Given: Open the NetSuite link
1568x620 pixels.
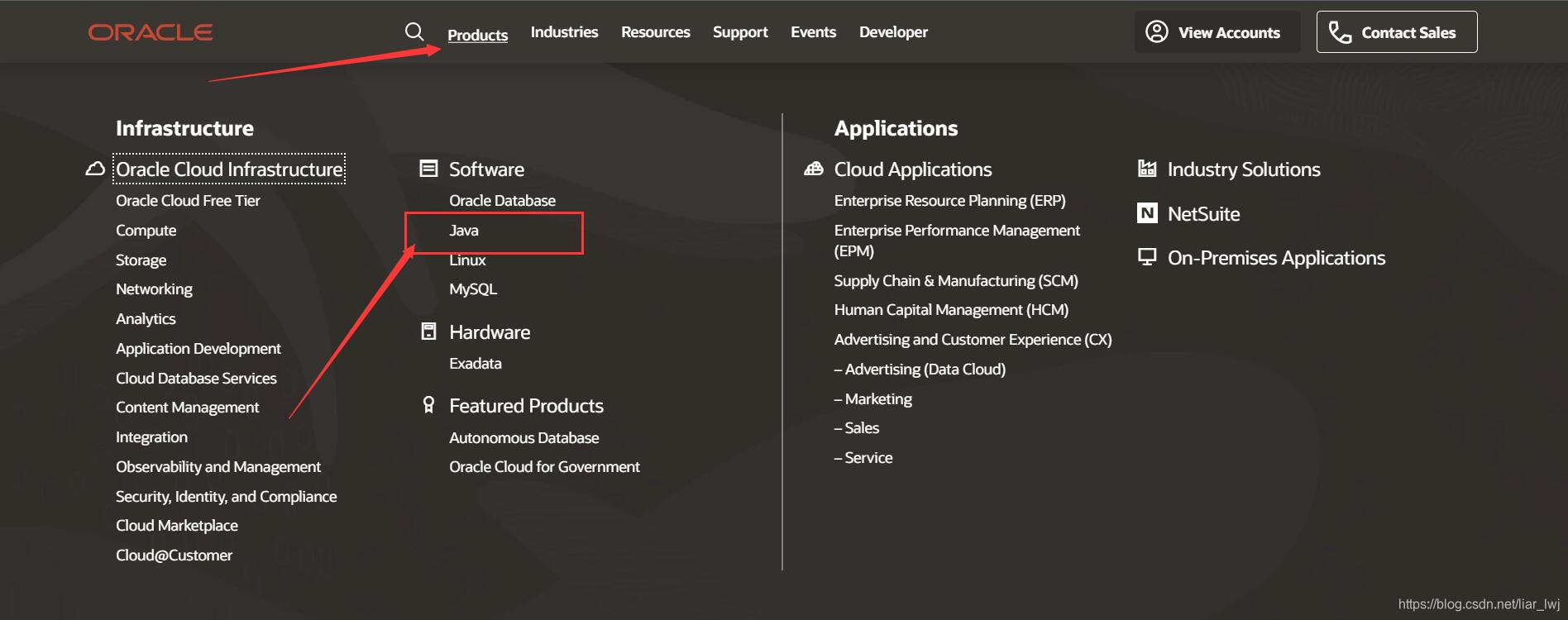Looking at the screenshot, I should coord(1203,214).
